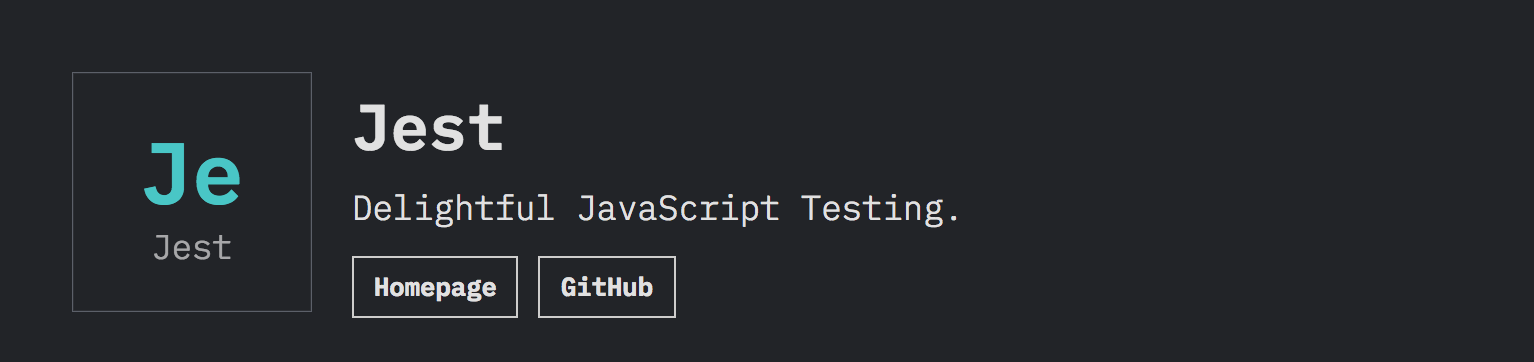Image resolution: width=1534 pixels, height=362 pixels.
Task: Click the letter "J" in teal symbol
Action: 167,175
